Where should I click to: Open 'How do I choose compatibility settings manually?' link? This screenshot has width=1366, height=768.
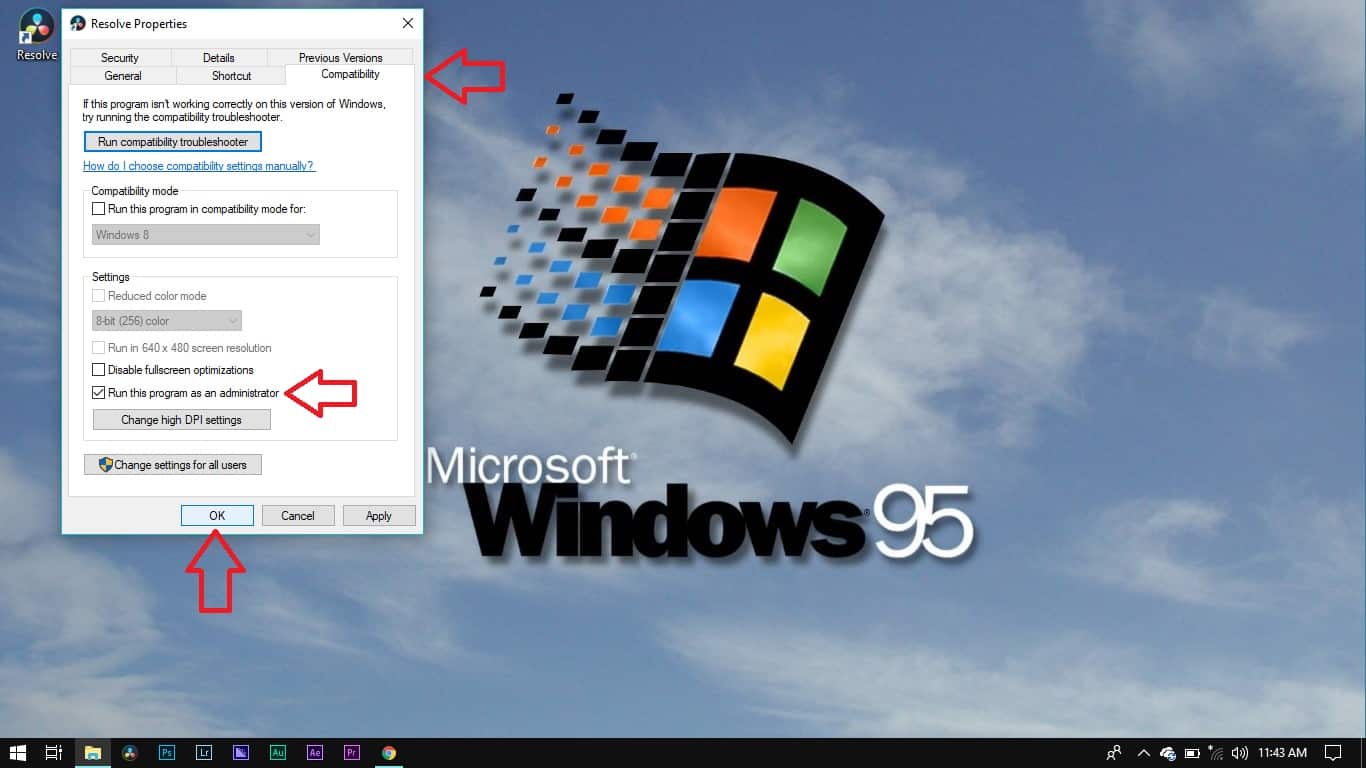[x=199, y=166]
